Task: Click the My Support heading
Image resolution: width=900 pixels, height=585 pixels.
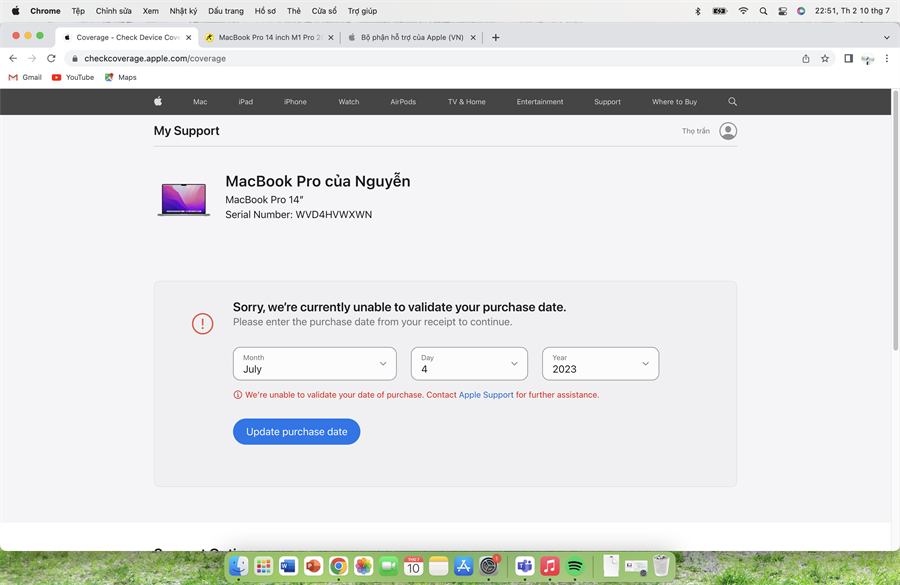Action: click(187, 131)
